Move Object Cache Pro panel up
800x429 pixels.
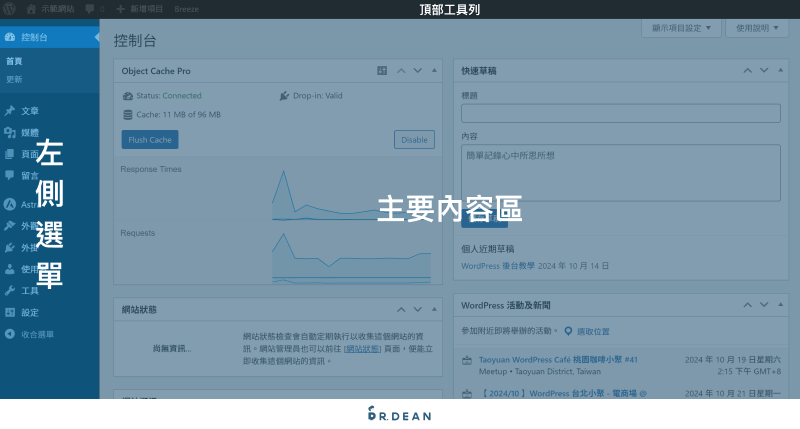[401, 70]
